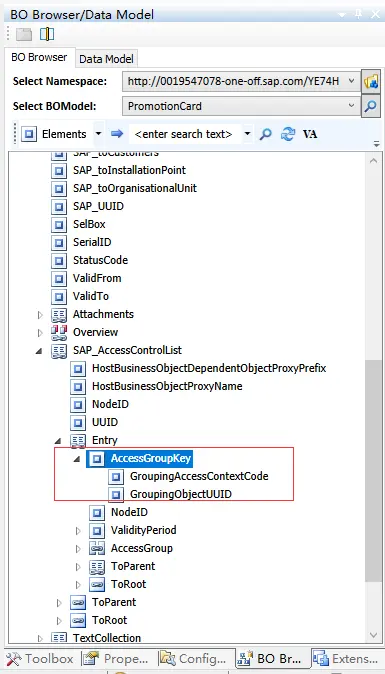Click the BOModel search magnifier button

pos(371,106)
